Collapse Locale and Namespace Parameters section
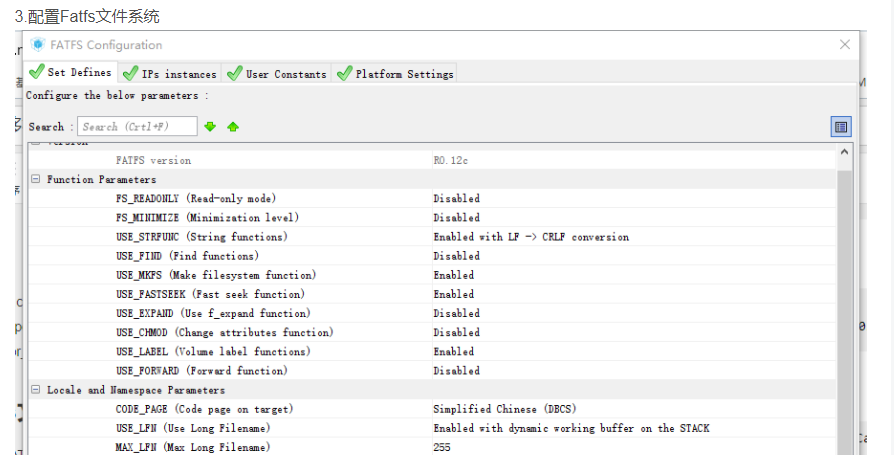Screen dimensions: 894x455 tap(35, 390)
